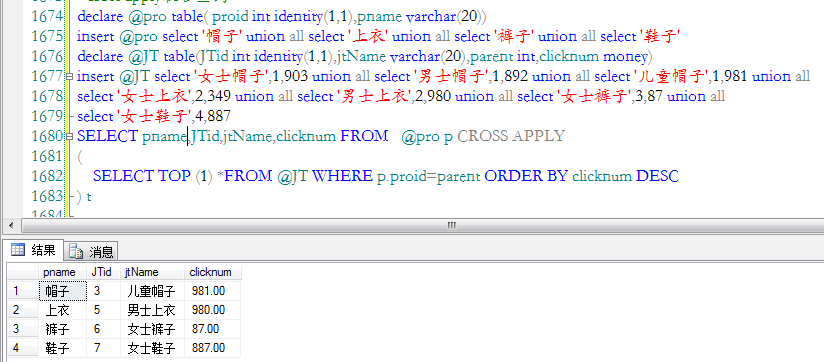Click the 男士上衣 cell in the results

click(152, 310)
